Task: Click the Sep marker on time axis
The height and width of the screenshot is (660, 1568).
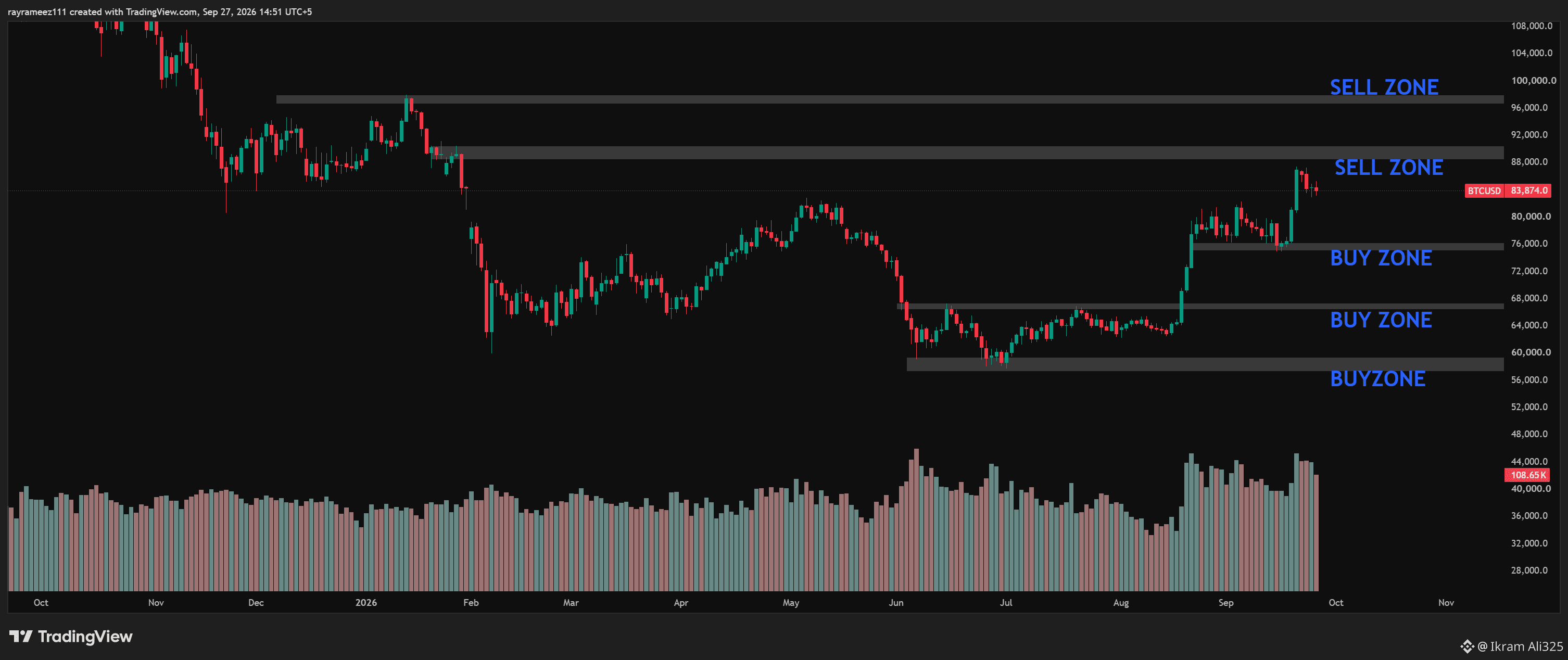Action: point(1226,602)
